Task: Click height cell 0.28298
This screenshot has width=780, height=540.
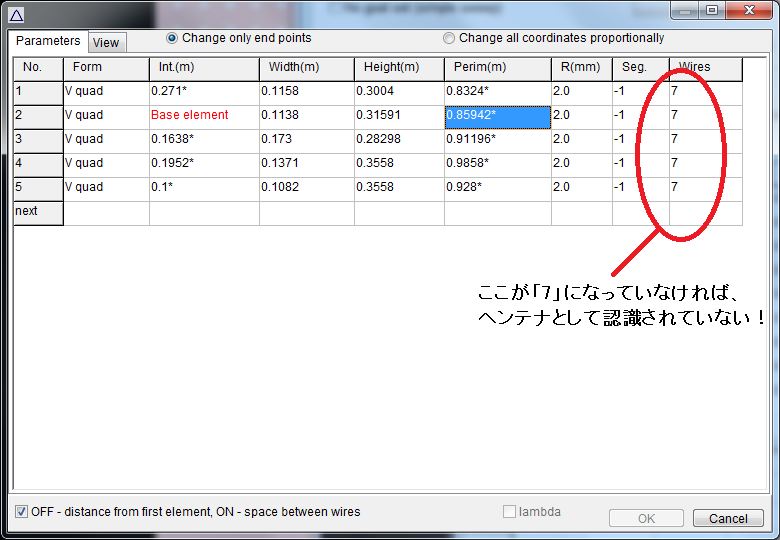Action: (399, 141)
